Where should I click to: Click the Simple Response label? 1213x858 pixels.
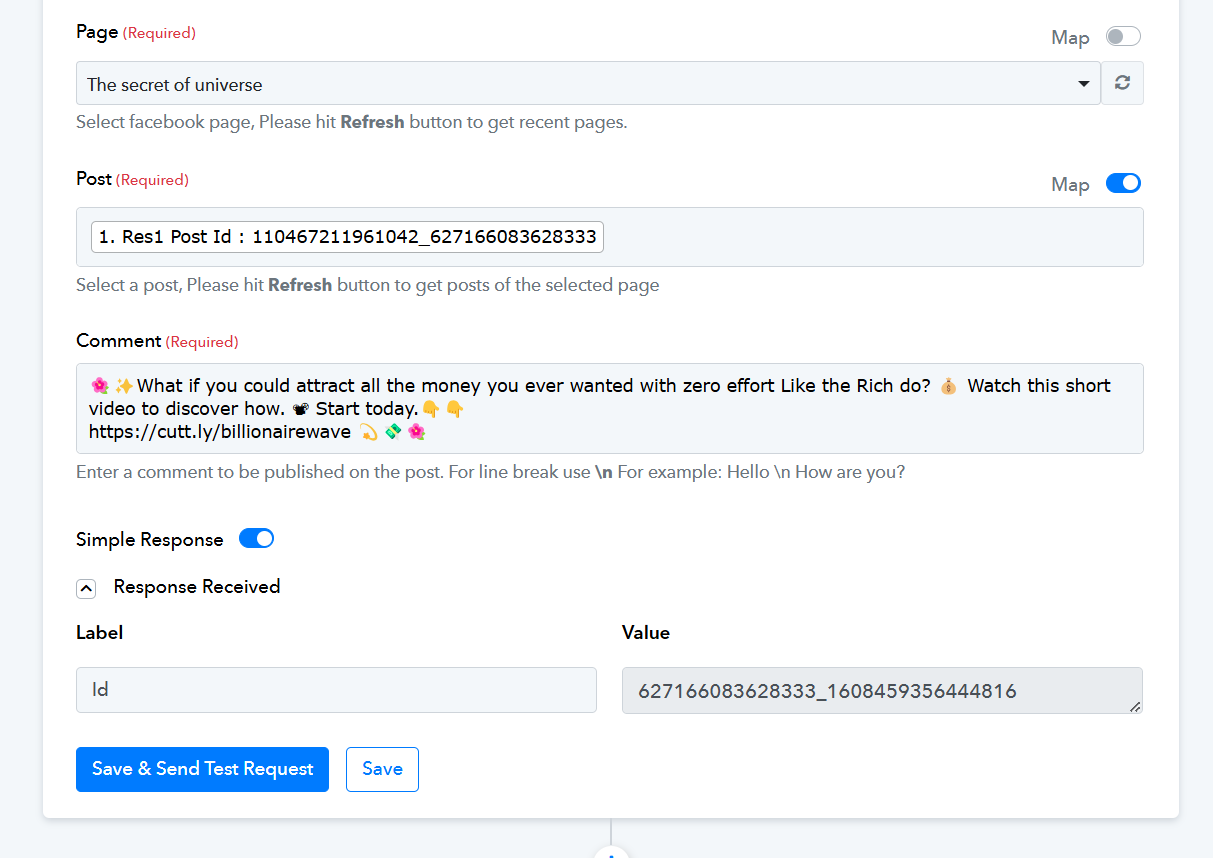150,540
